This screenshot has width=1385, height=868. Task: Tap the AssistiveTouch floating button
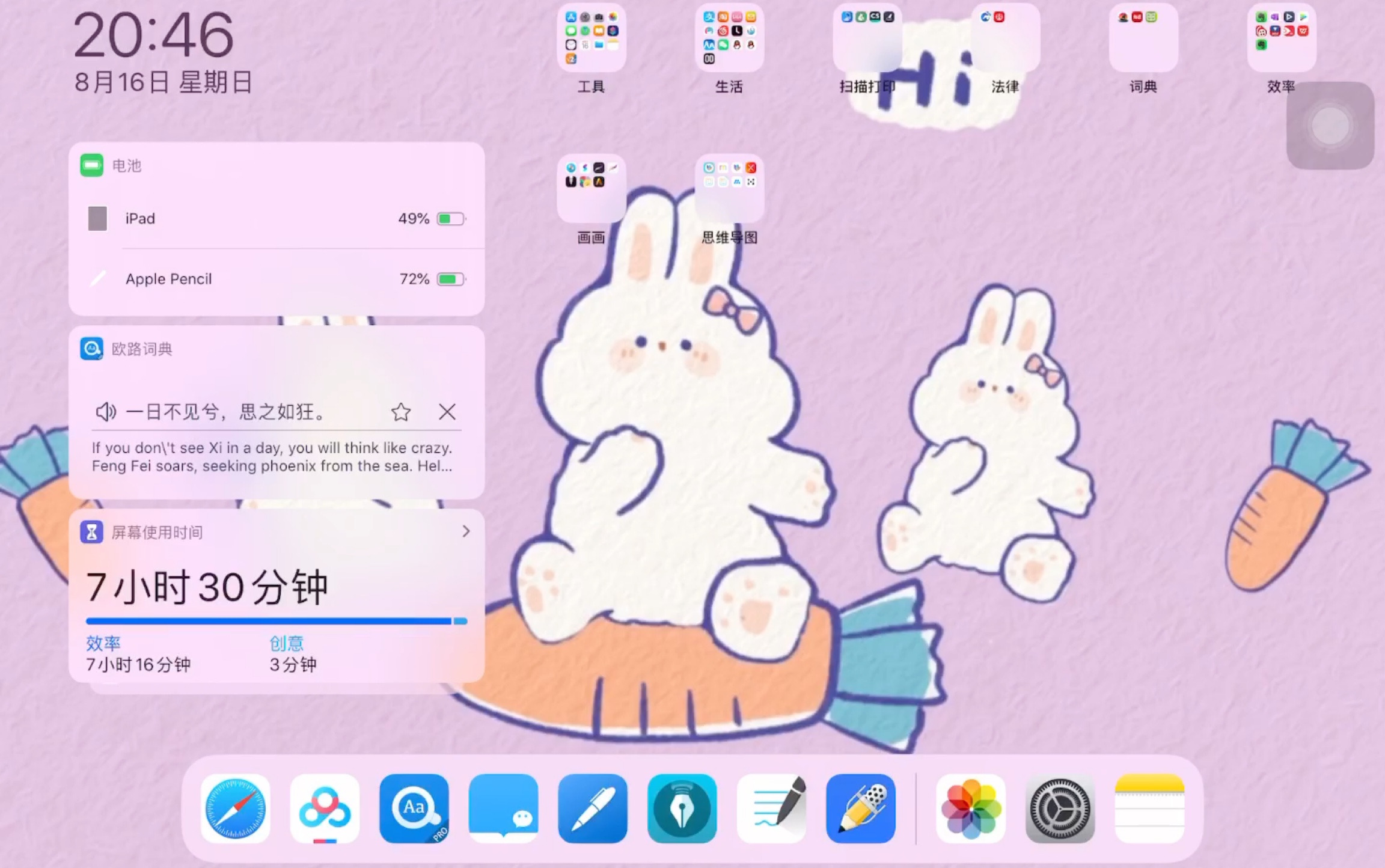tap(1330, 126)
